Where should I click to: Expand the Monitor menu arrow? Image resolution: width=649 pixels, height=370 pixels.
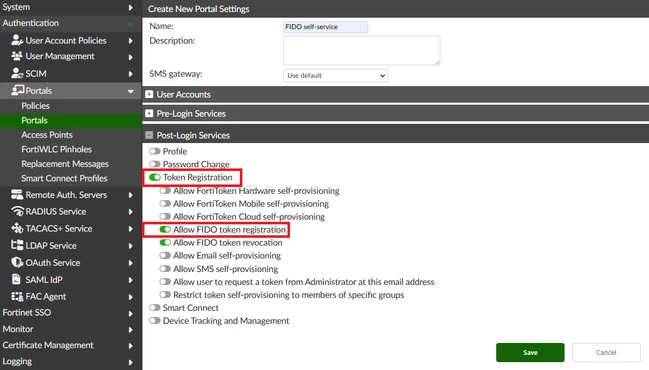pyautogui.click(x=130, y=330)
